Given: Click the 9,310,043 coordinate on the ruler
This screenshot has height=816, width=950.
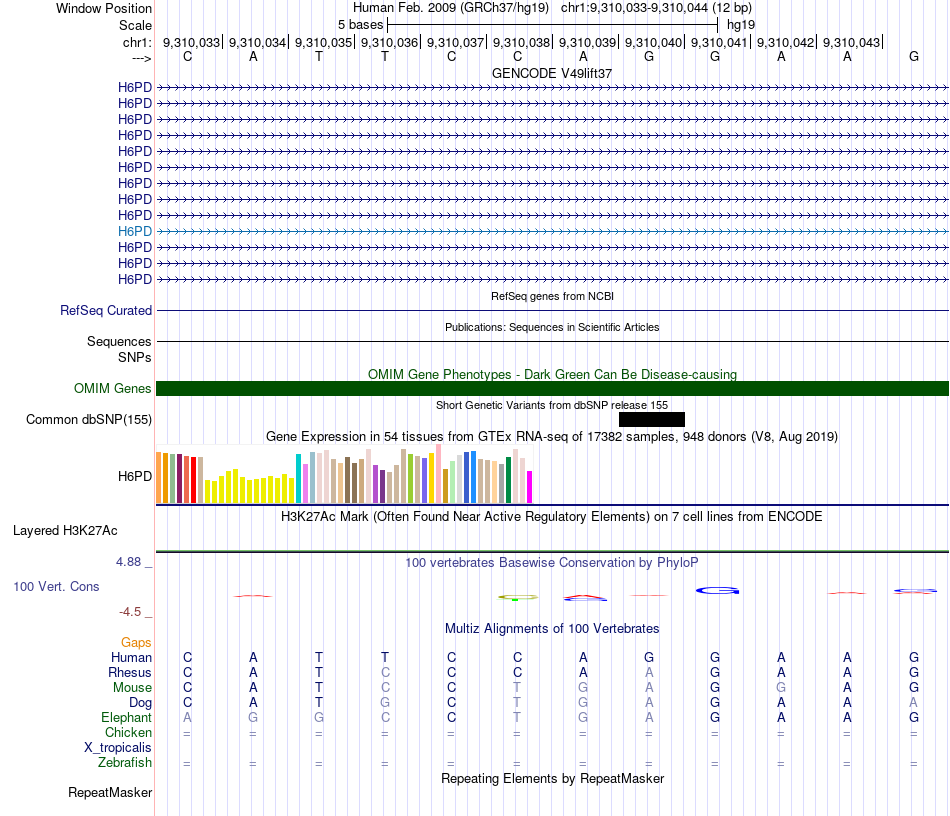Looking at the screenshot, I should (x=851, y=42).
